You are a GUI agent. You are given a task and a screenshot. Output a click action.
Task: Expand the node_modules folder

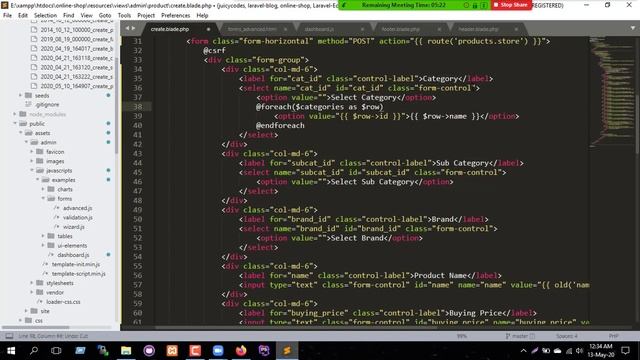[x=15, y=114]
